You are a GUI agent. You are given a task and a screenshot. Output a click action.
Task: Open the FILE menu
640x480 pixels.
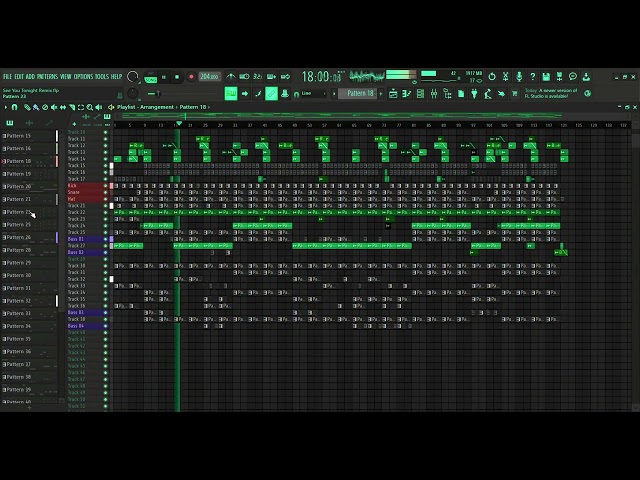[x=8, y=77]
